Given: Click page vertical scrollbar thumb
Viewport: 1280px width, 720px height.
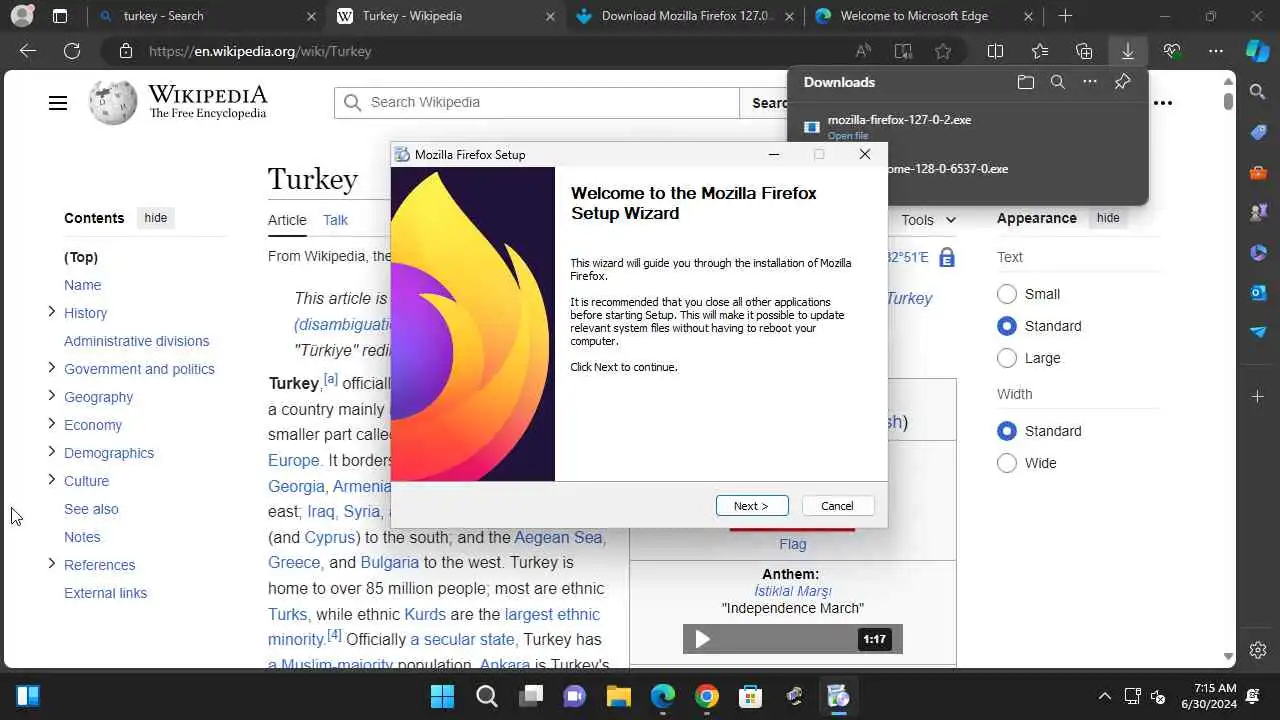Looking at the screenshot, I should (x=1228, y=101).
